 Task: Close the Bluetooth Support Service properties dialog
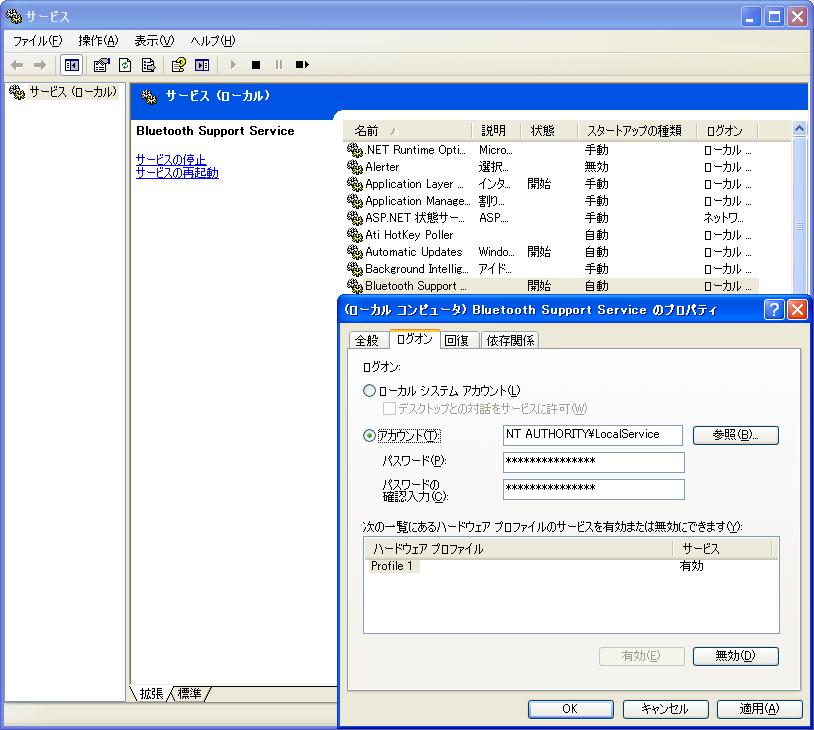pos(797,310)
